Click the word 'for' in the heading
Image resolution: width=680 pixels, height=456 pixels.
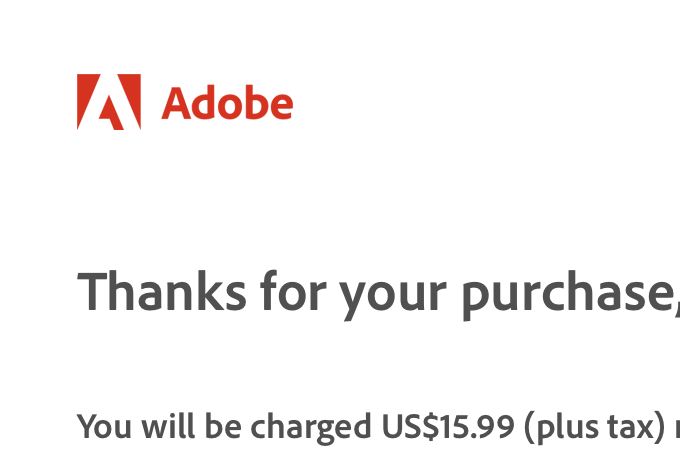point(293,290)
